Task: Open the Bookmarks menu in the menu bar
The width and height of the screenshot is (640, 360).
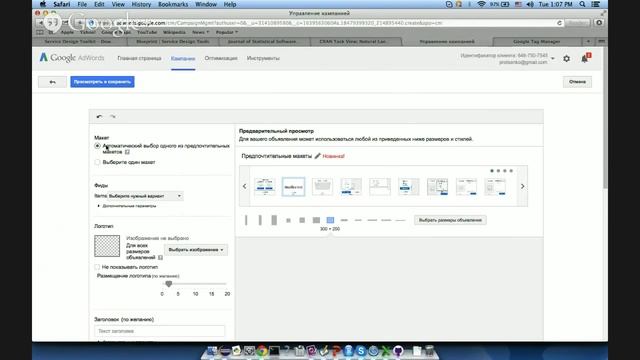Action: 173,4
